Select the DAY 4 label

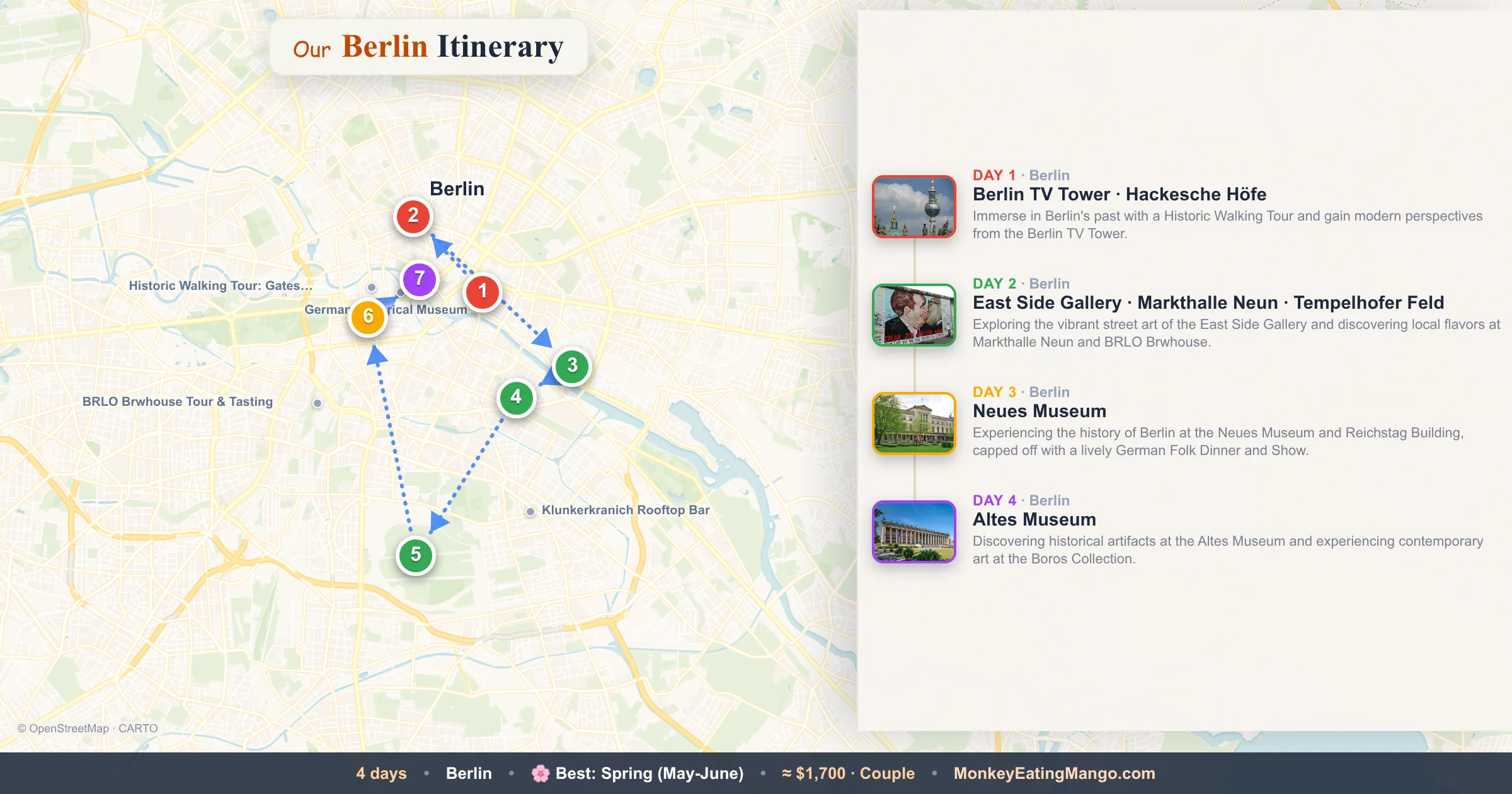(x=994, y=500)
